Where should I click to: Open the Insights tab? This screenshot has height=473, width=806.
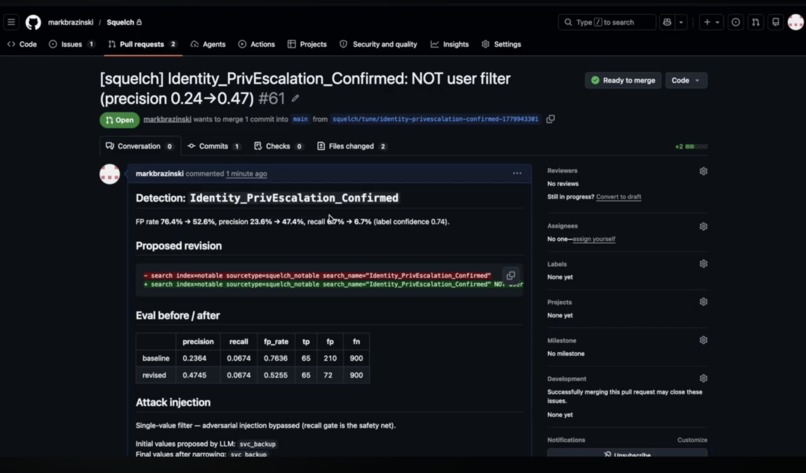[x=450, y=44]
